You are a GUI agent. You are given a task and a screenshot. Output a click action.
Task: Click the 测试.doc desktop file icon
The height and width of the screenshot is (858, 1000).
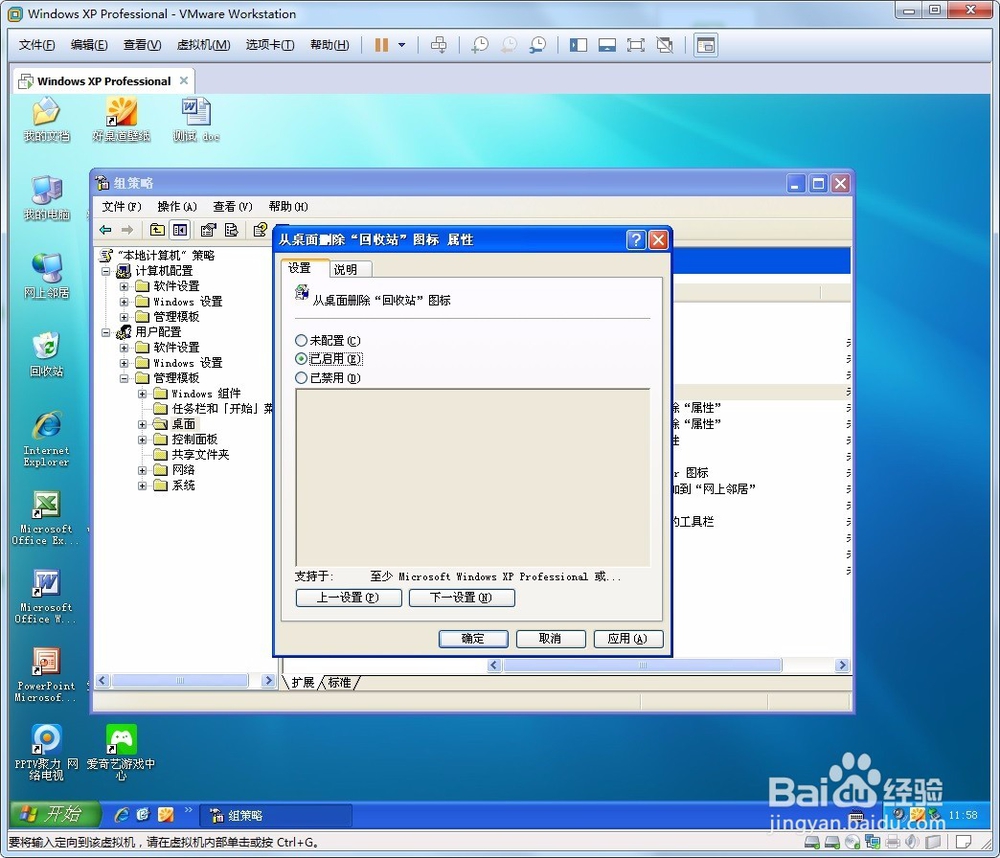click(196, 120)
